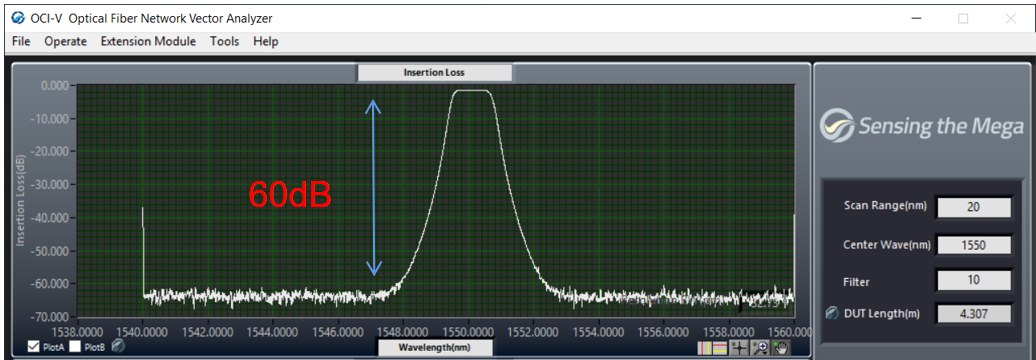Screen dimensions: 1036x360
Task: Click the Insertion Loss title button
Action: pos(435,72)
